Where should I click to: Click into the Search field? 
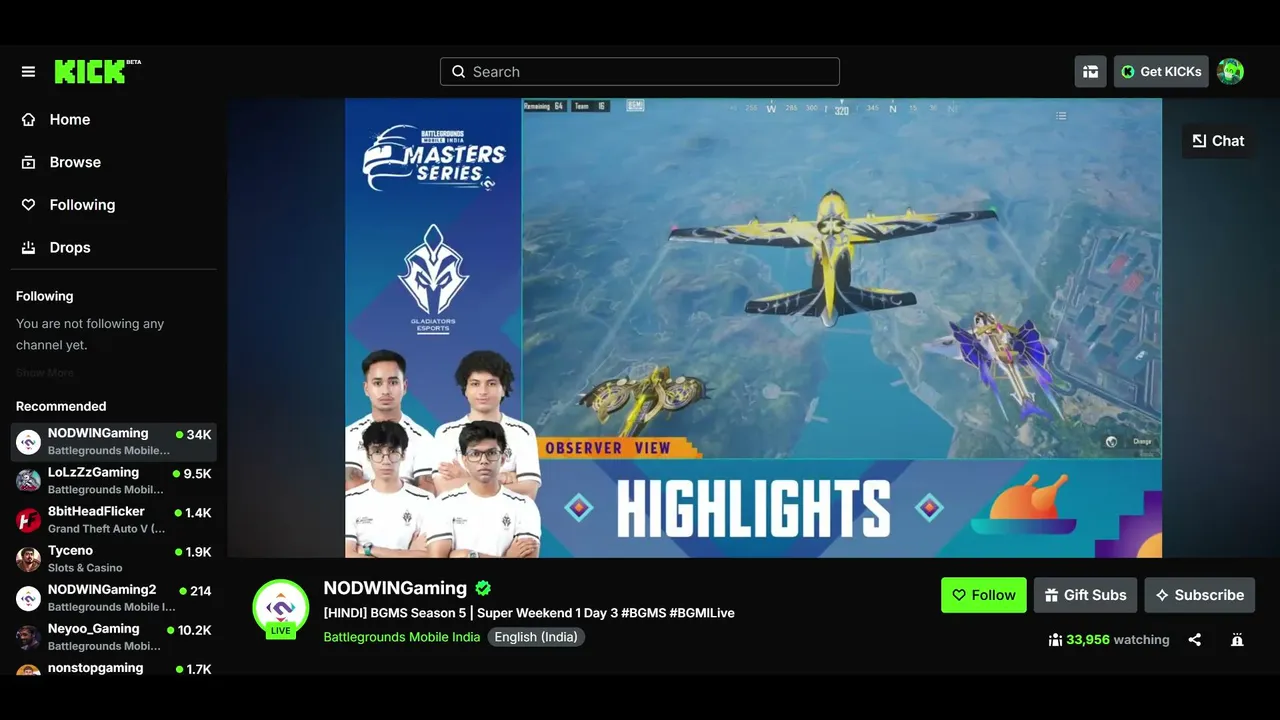640,72
